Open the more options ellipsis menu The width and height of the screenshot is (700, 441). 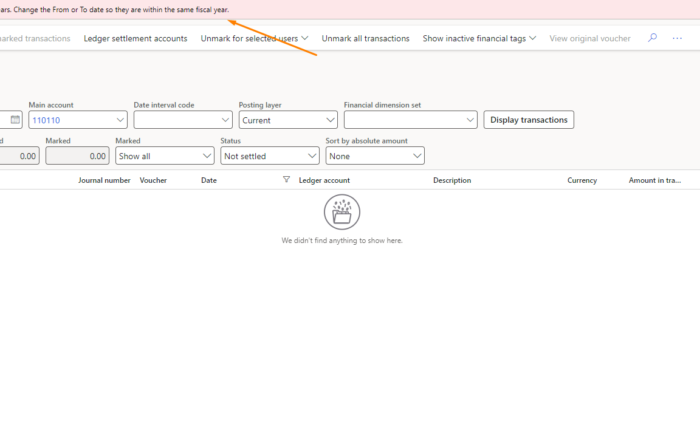677,38
